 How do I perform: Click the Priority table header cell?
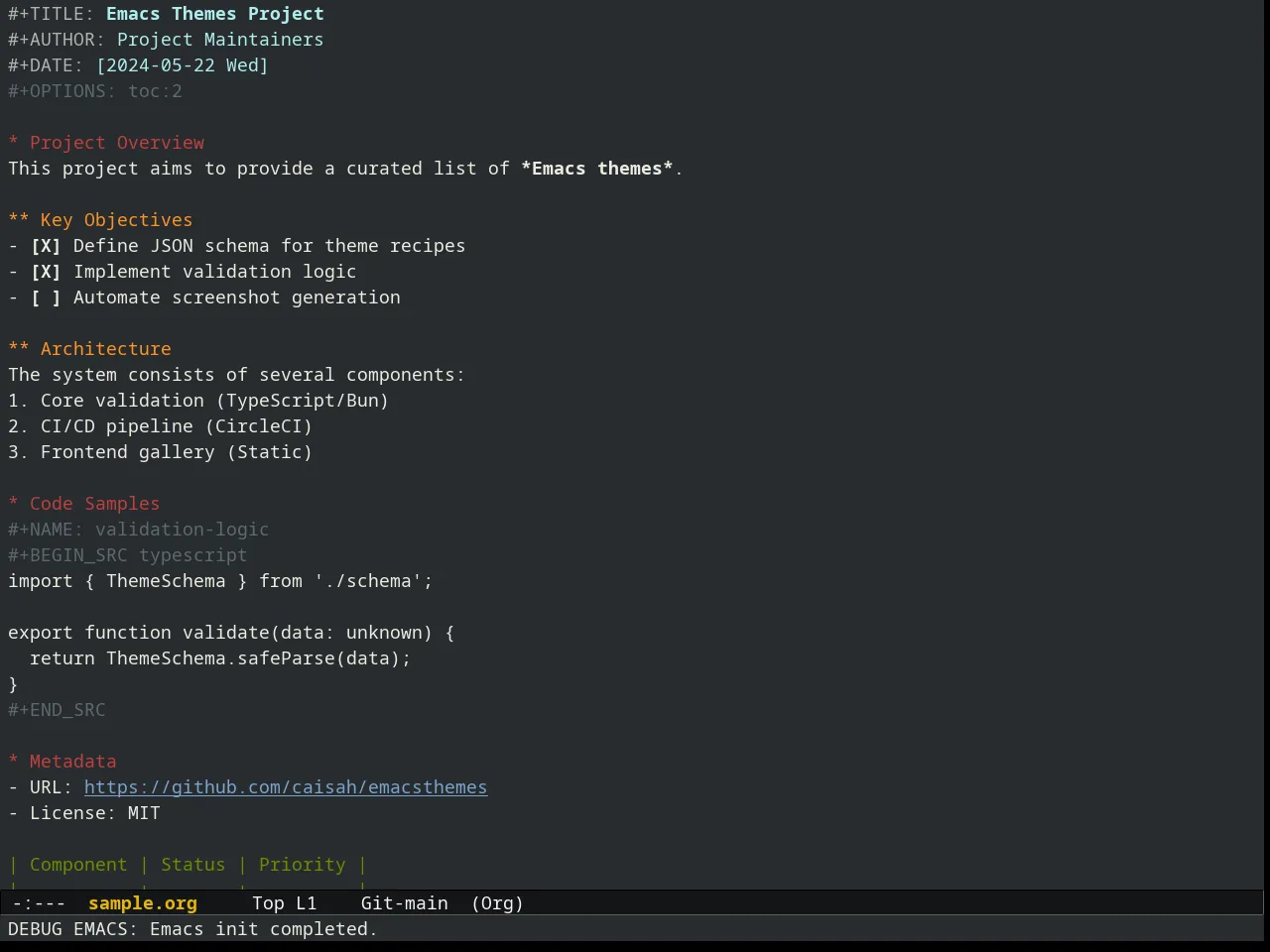tap(303, 865)
